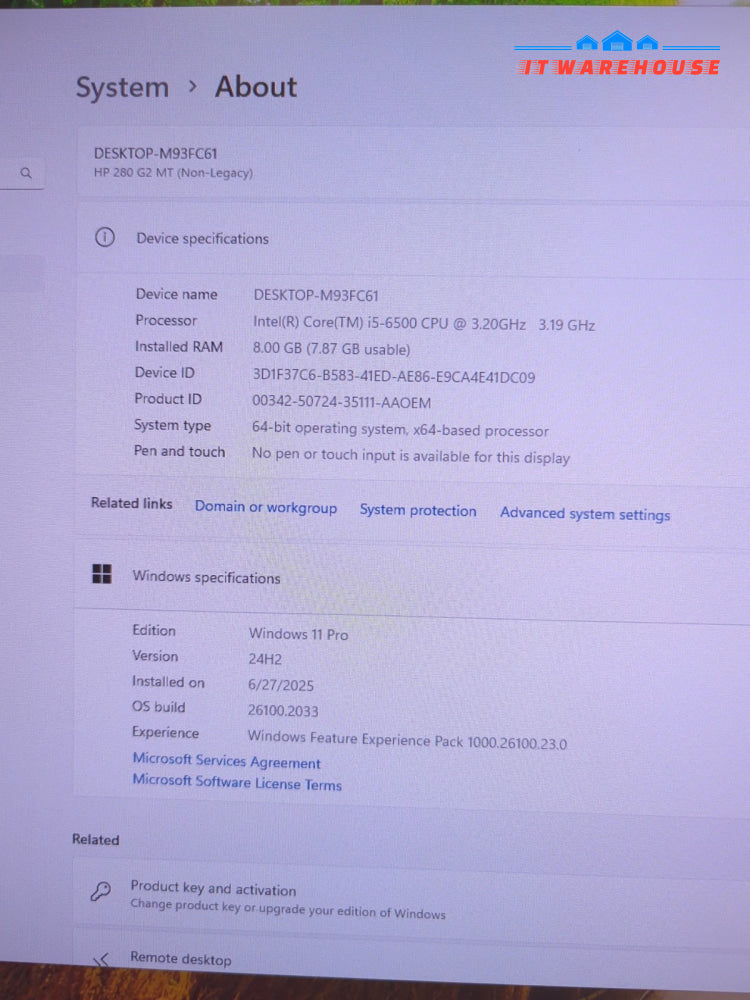Viewport: 750px width, 1000px height.
Task: Click the search magnifier icon
Action: coord(26,173)
